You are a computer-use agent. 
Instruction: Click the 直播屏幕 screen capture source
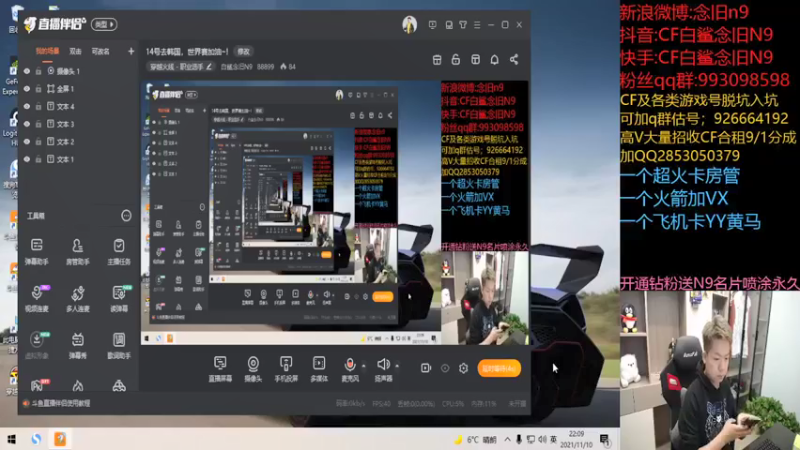220,369
